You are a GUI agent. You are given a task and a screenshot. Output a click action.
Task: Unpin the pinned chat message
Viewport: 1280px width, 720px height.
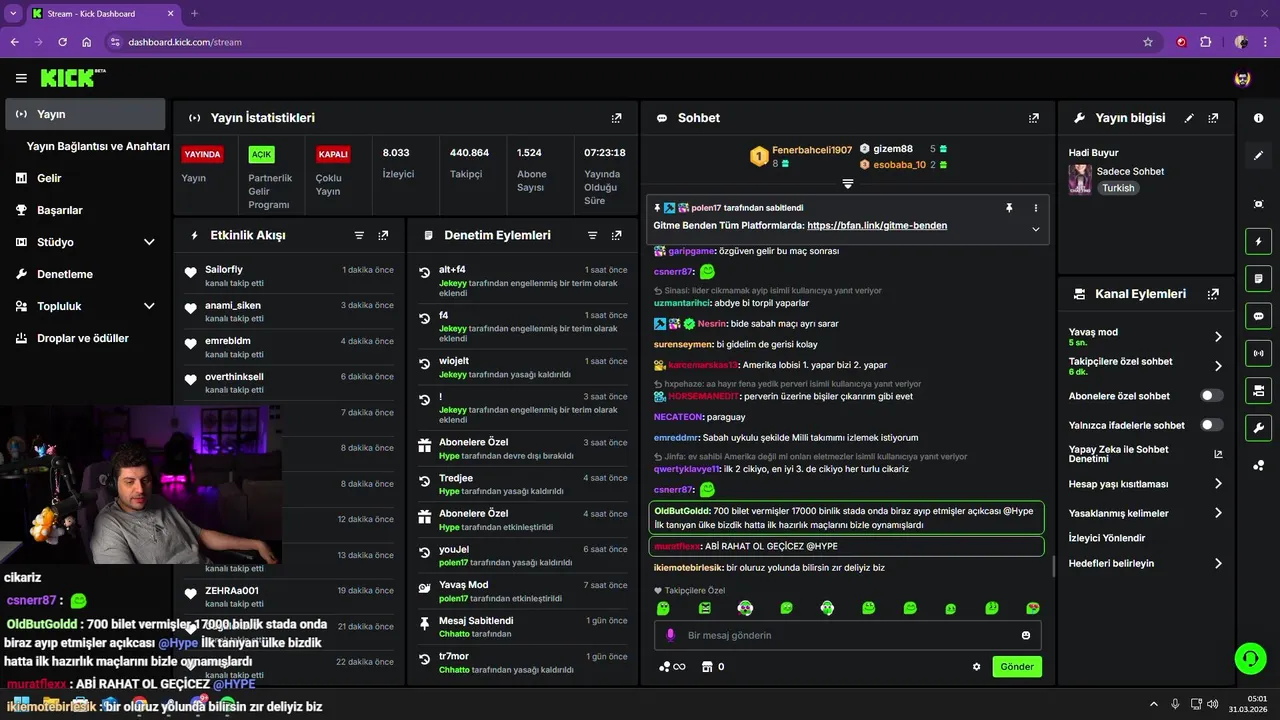(x=1009, y=208)
